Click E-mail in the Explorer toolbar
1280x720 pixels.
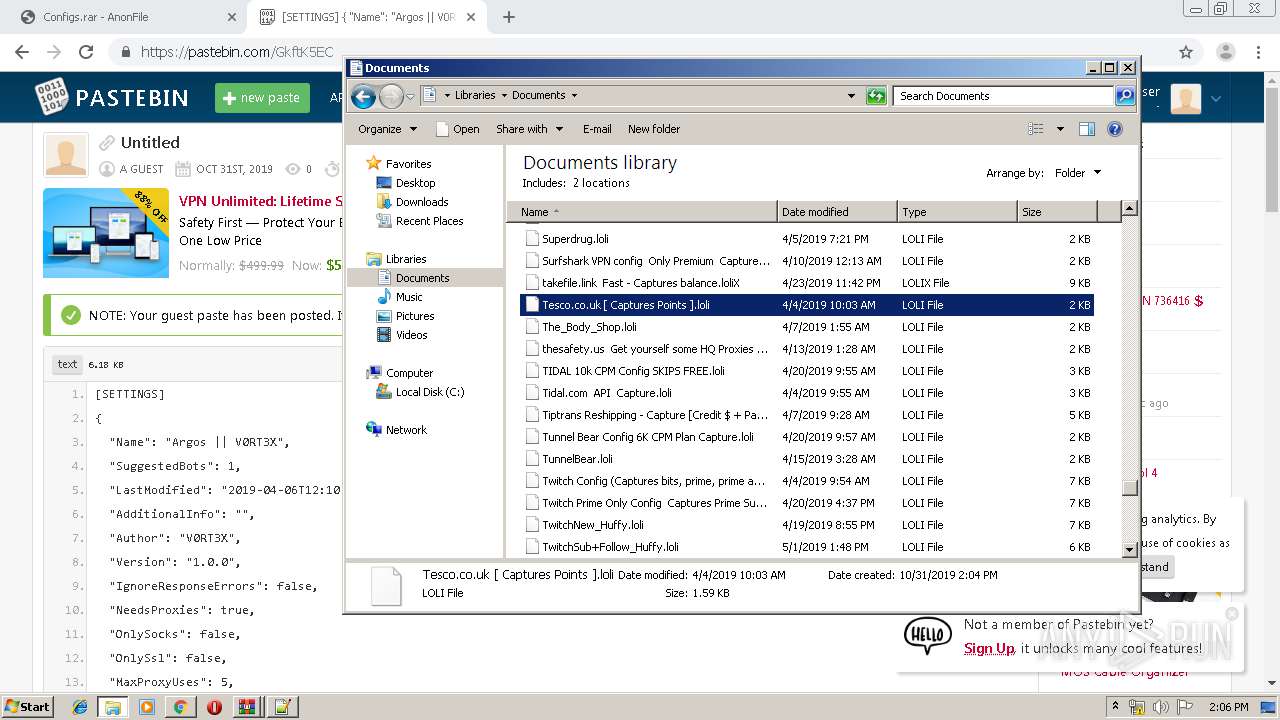(597, 129)
